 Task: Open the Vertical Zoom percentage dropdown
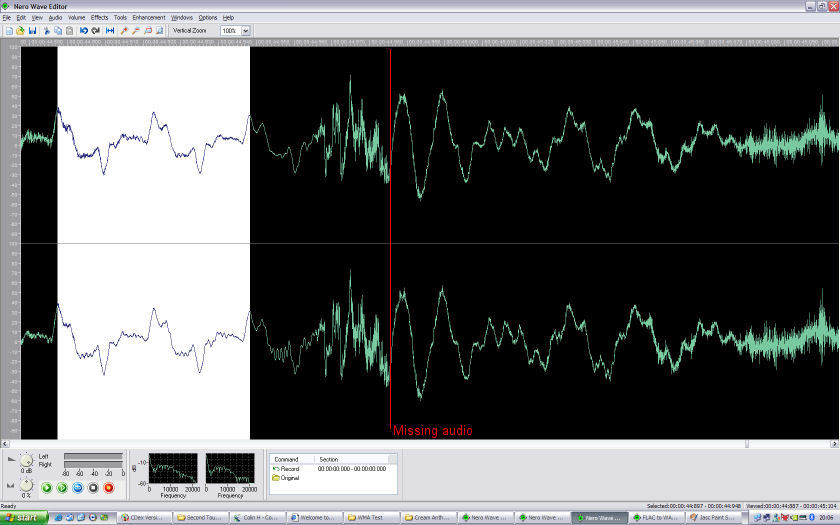point(246,31)
